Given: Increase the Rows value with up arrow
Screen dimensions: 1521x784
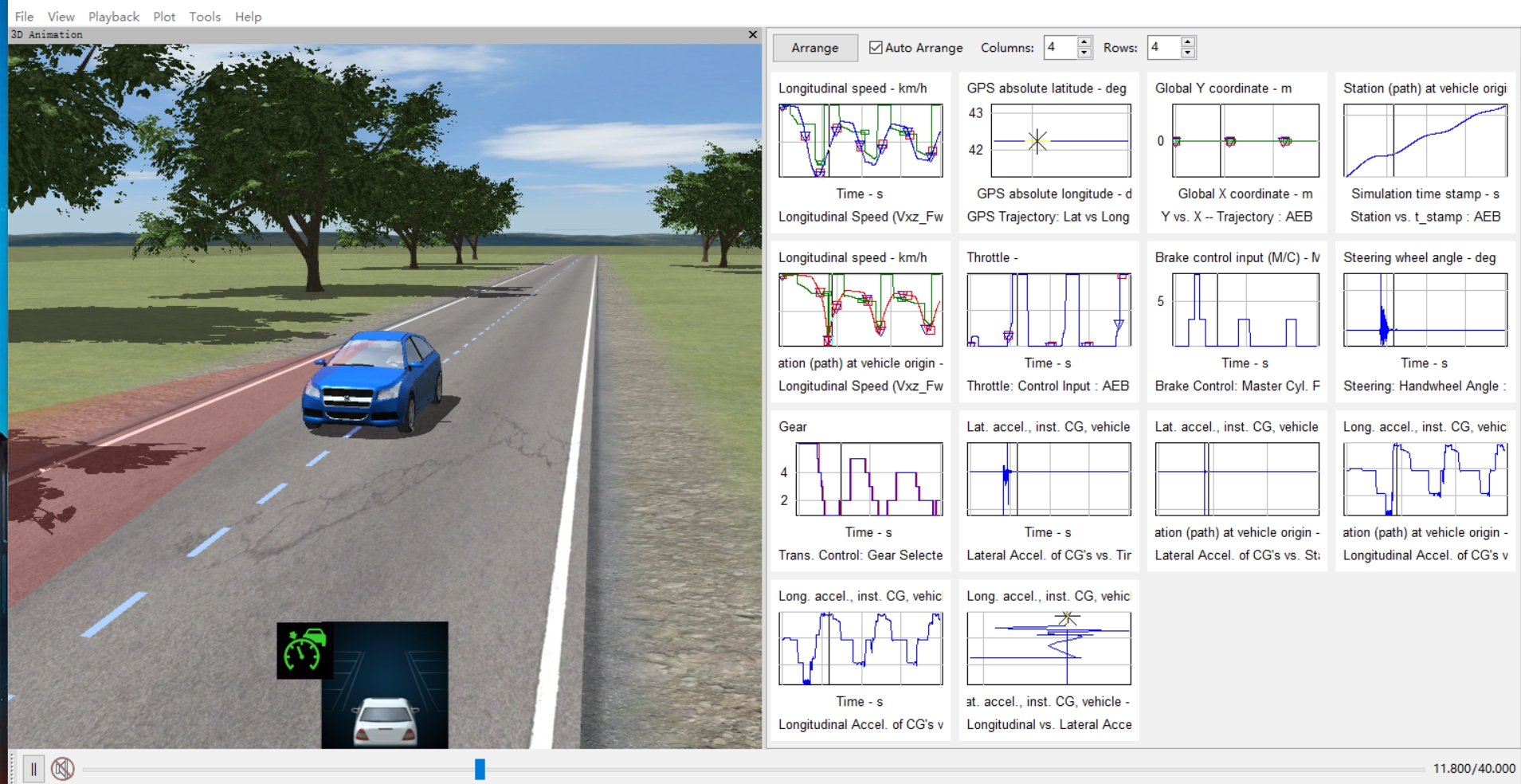Looking at the screenshot, I should (1188, 42).
